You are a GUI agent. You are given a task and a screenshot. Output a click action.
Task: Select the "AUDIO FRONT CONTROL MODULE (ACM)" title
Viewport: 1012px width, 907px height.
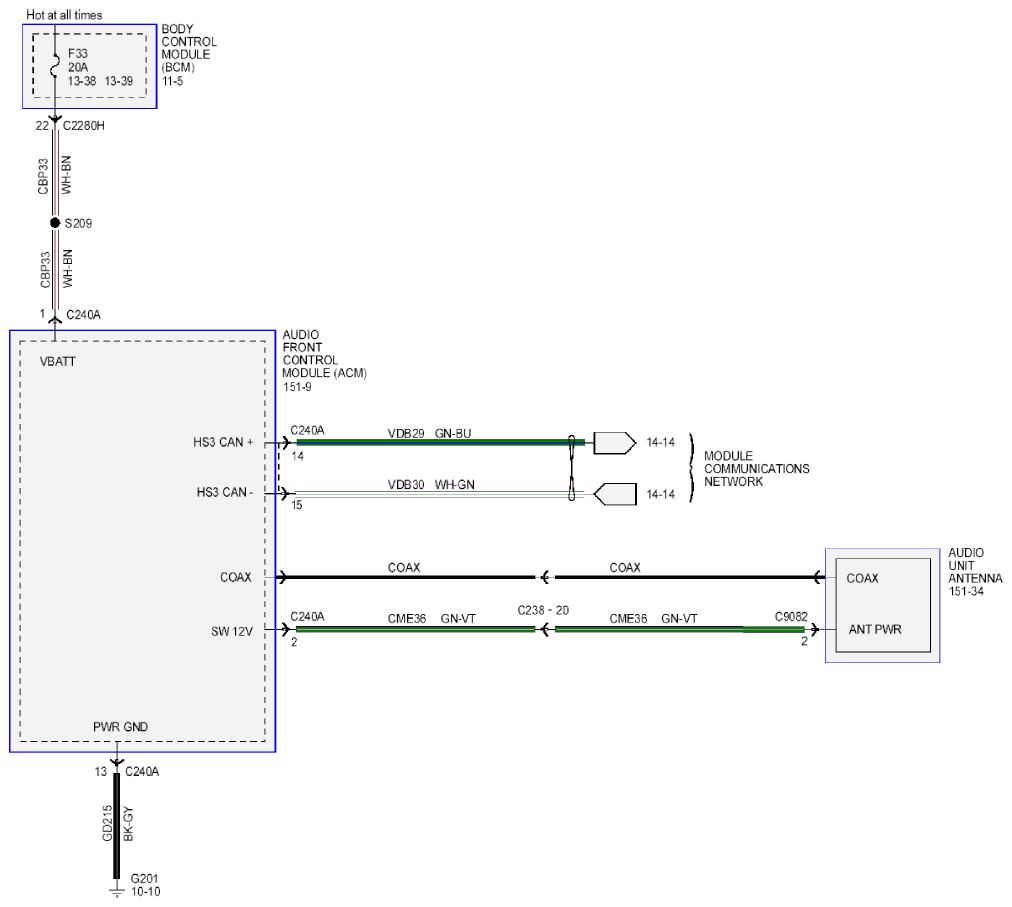click(324, 354)
